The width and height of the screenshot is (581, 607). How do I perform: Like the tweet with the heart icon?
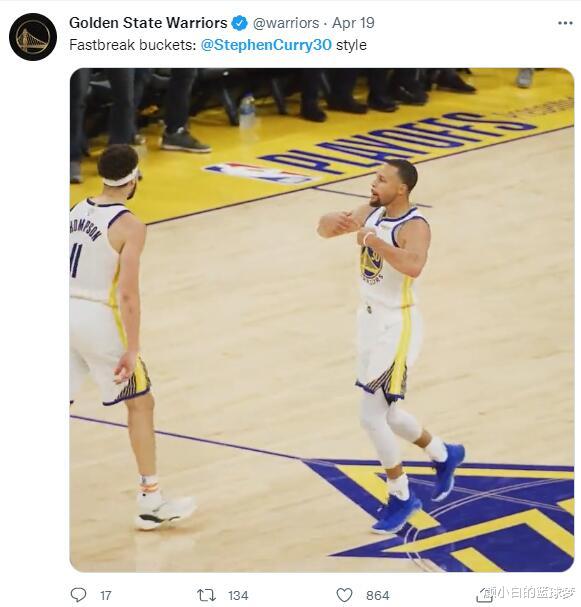(x=344, y=595)
